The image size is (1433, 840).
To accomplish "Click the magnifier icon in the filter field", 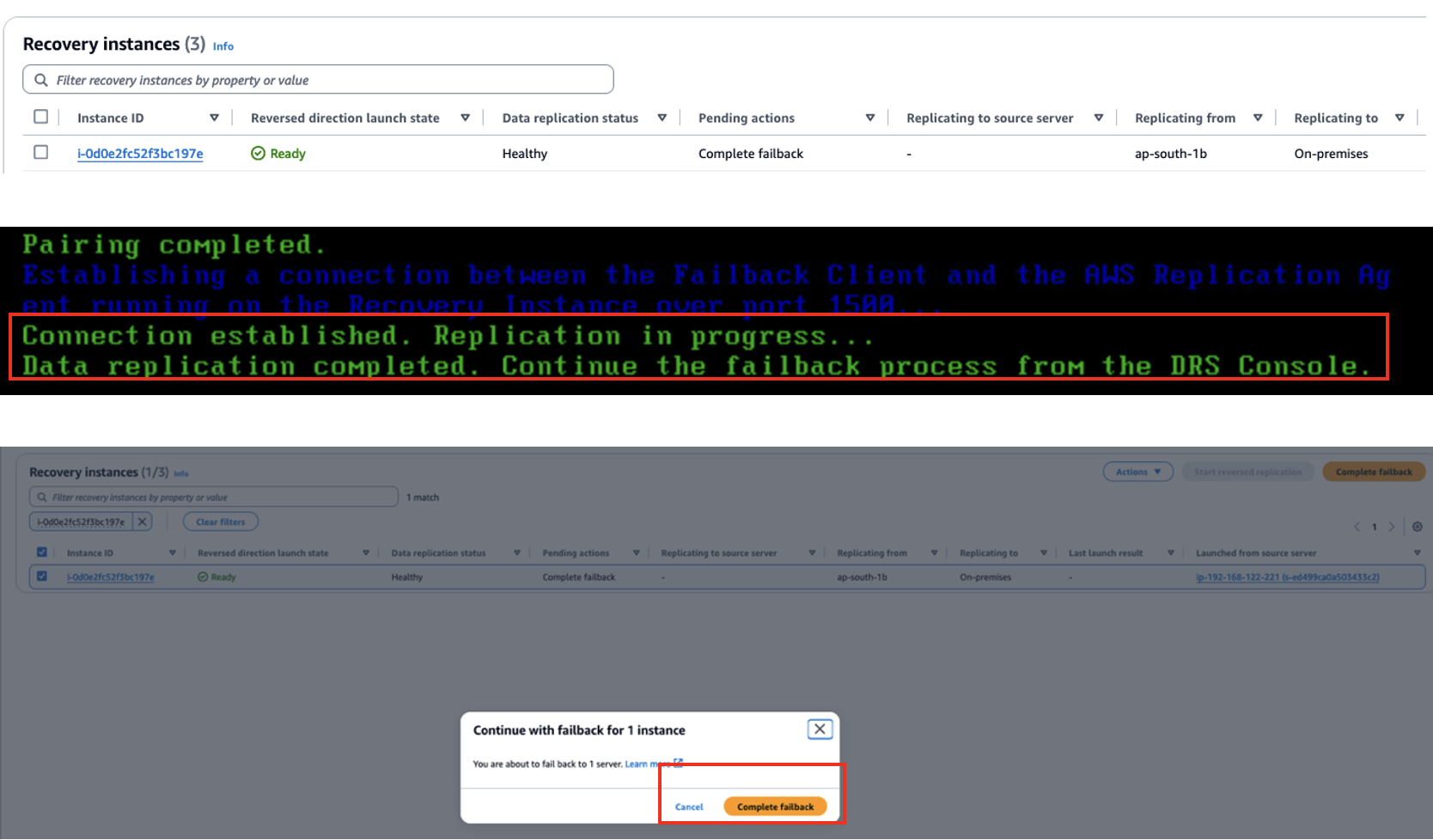I will tap(40, 79).
